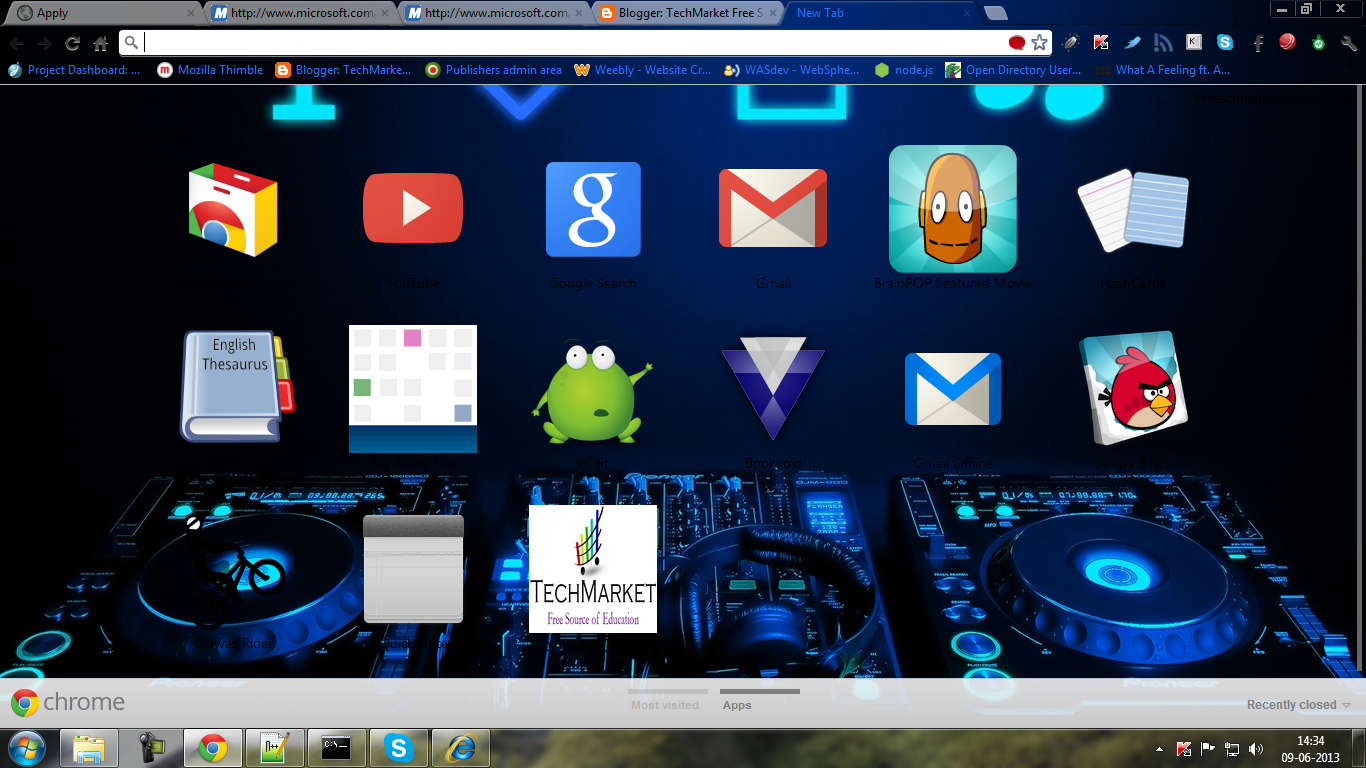Go to the Home page button
1366x768 pixels.
tap(100, 43)
